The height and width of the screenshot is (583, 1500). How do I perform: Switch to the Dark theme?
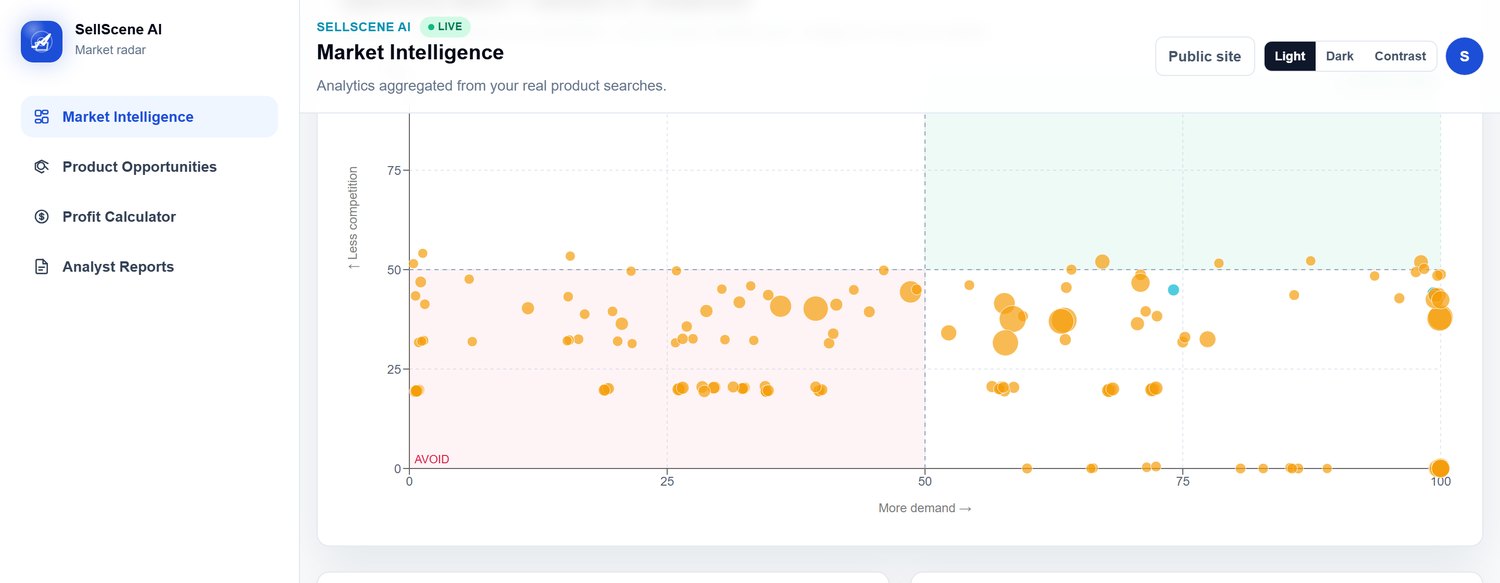click(x=1340, y=56)
